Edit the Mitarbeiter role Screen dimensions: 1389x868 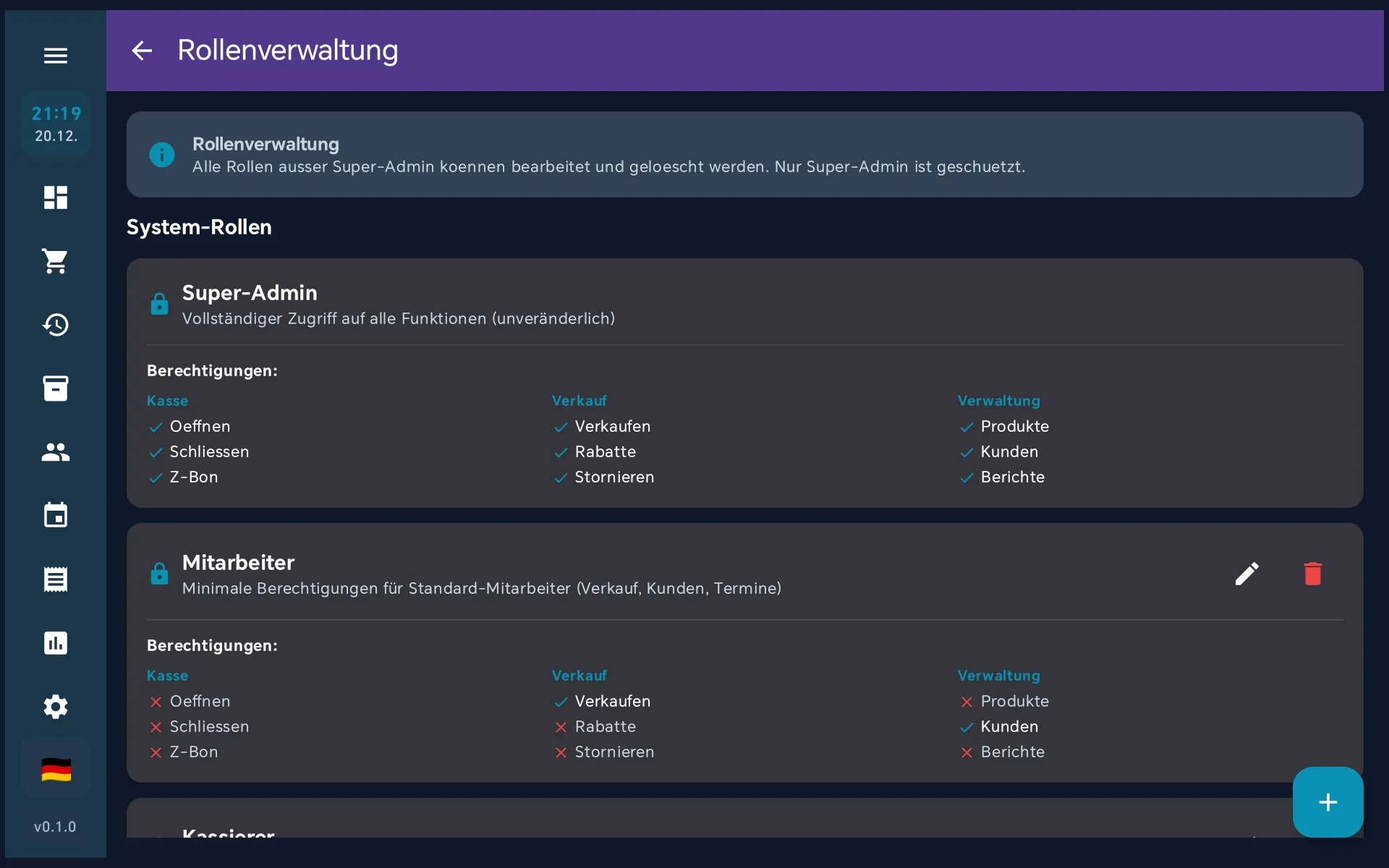coord(1246,574)
